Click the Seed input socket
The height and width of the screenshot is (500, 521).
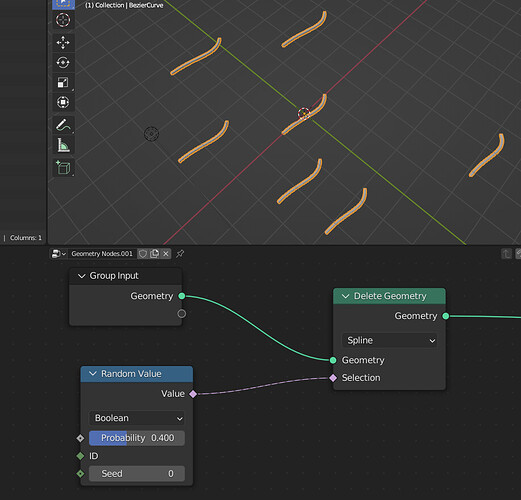coord(80,473)
